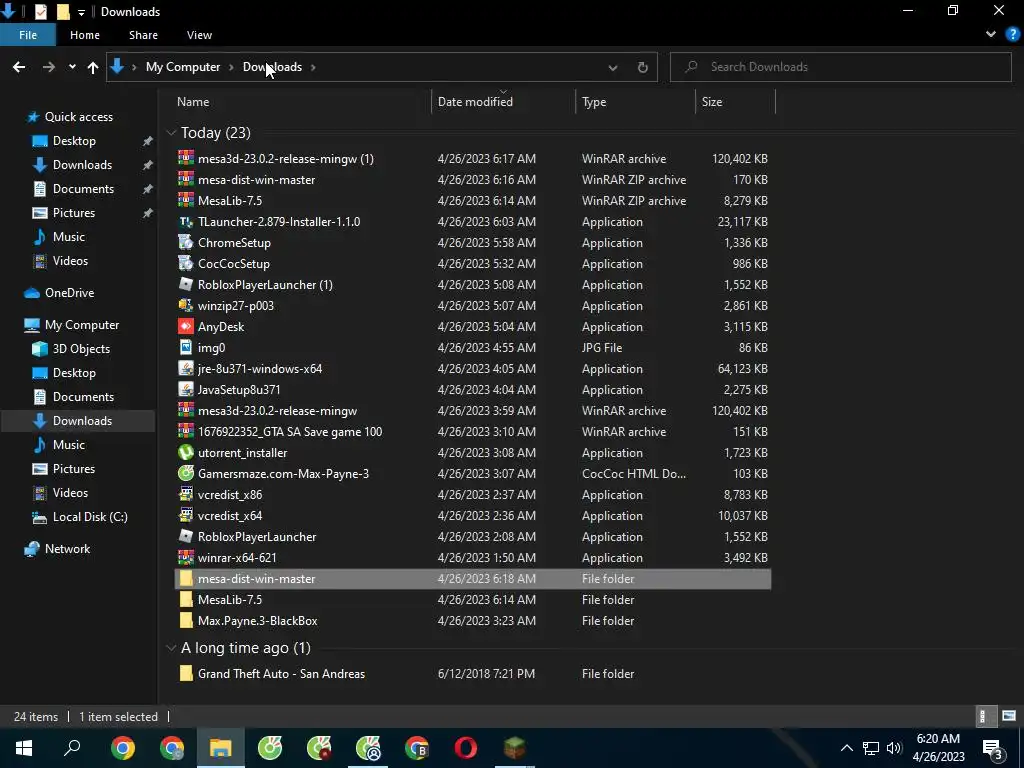Select the winzip27-p003 icon

[x=186, y=305]
